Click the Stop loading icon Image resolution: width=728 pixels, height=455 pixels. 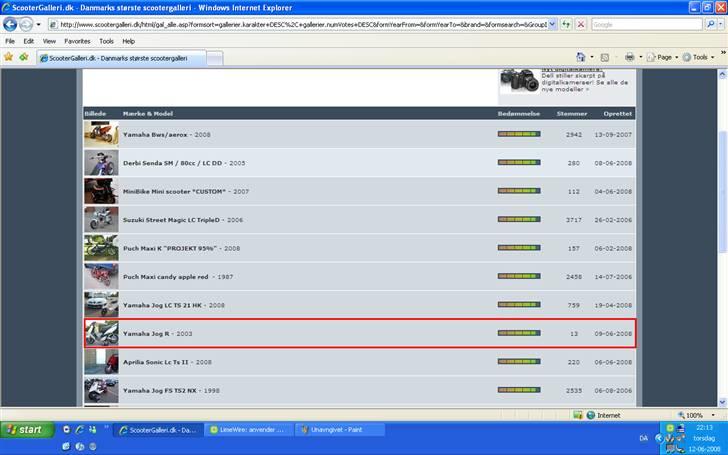click(x=581, y=24)
